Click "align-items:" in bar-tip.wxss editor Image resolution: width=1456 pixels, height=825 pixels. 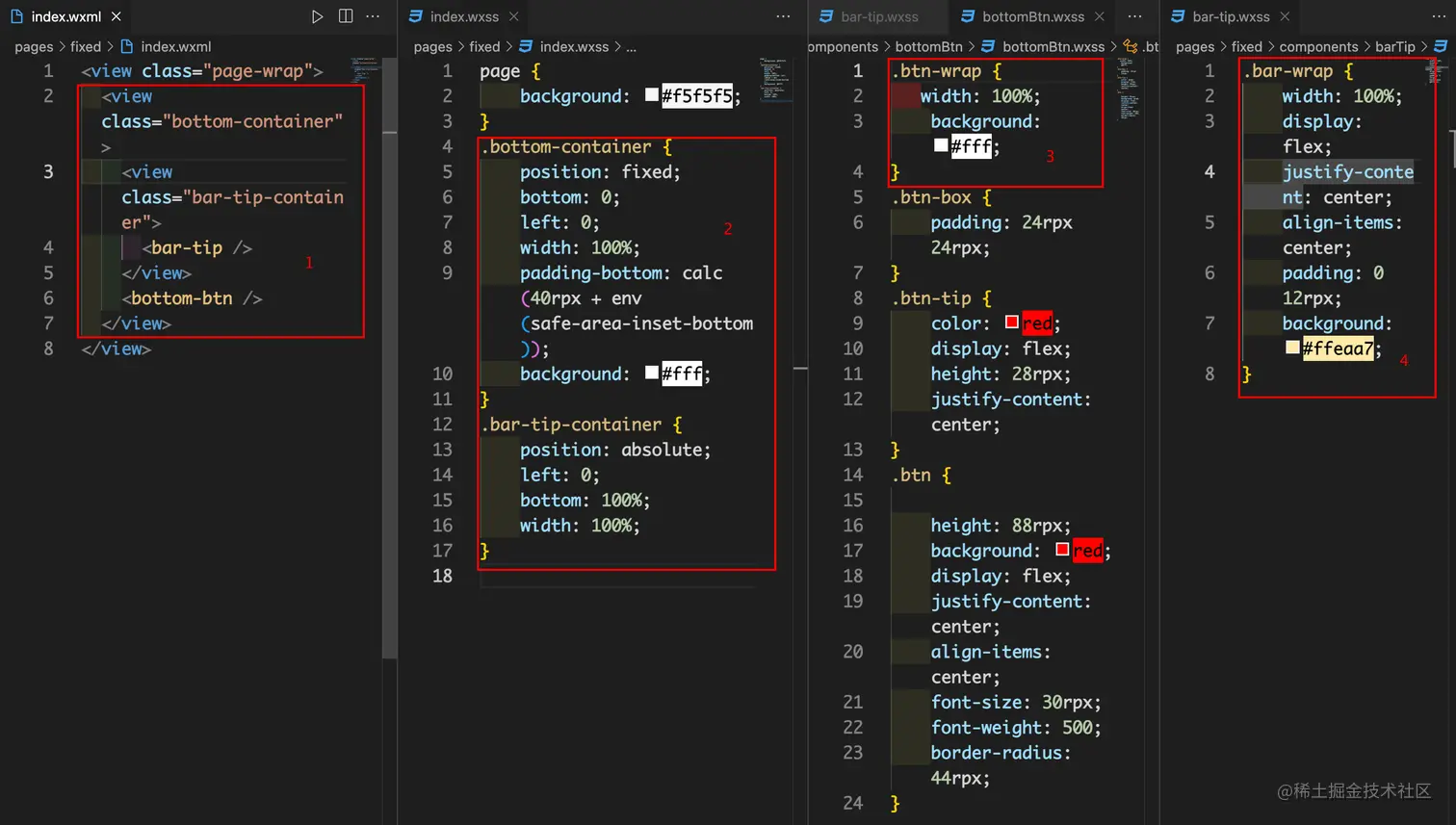click(x=1342, y=222)
